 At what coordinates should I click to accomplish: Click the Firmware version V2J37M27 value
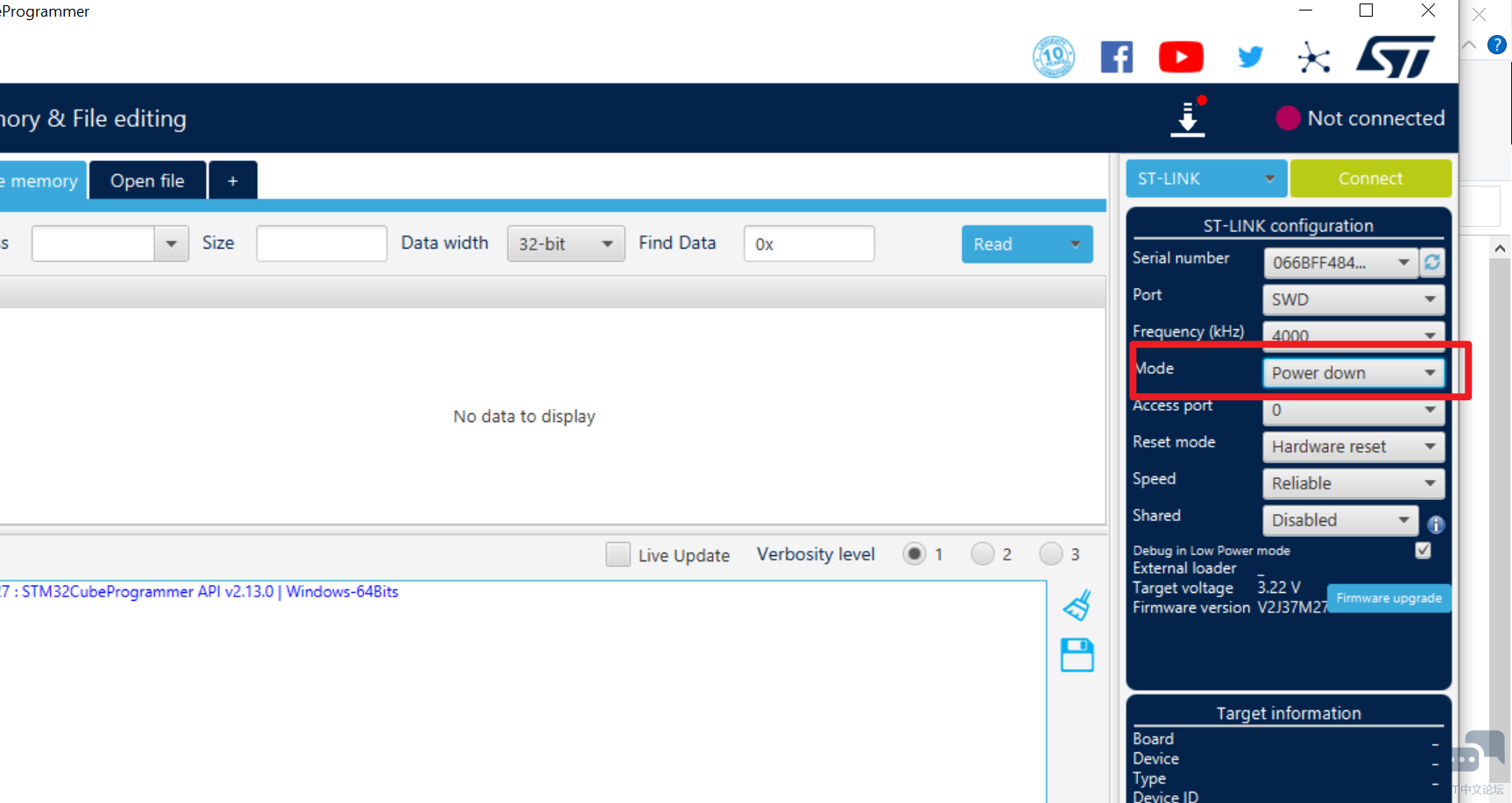[x=1293, y=608]
